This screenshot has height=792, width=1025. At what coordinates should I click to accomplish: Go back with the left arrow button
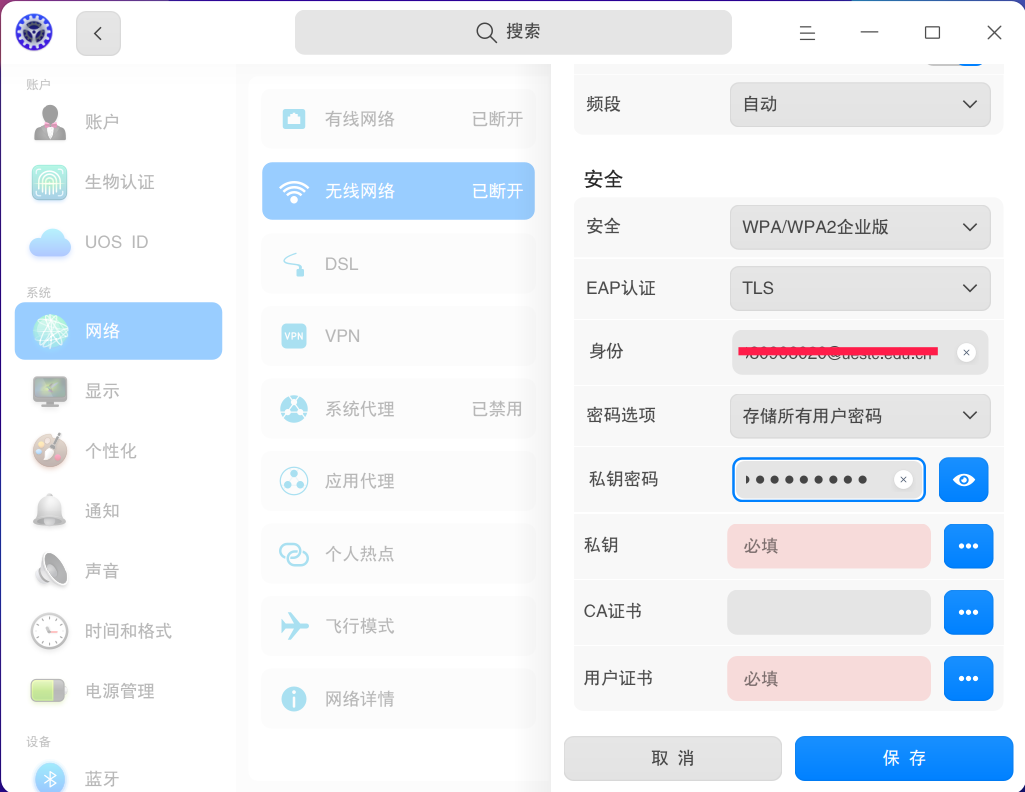click(x=98, y=33)
